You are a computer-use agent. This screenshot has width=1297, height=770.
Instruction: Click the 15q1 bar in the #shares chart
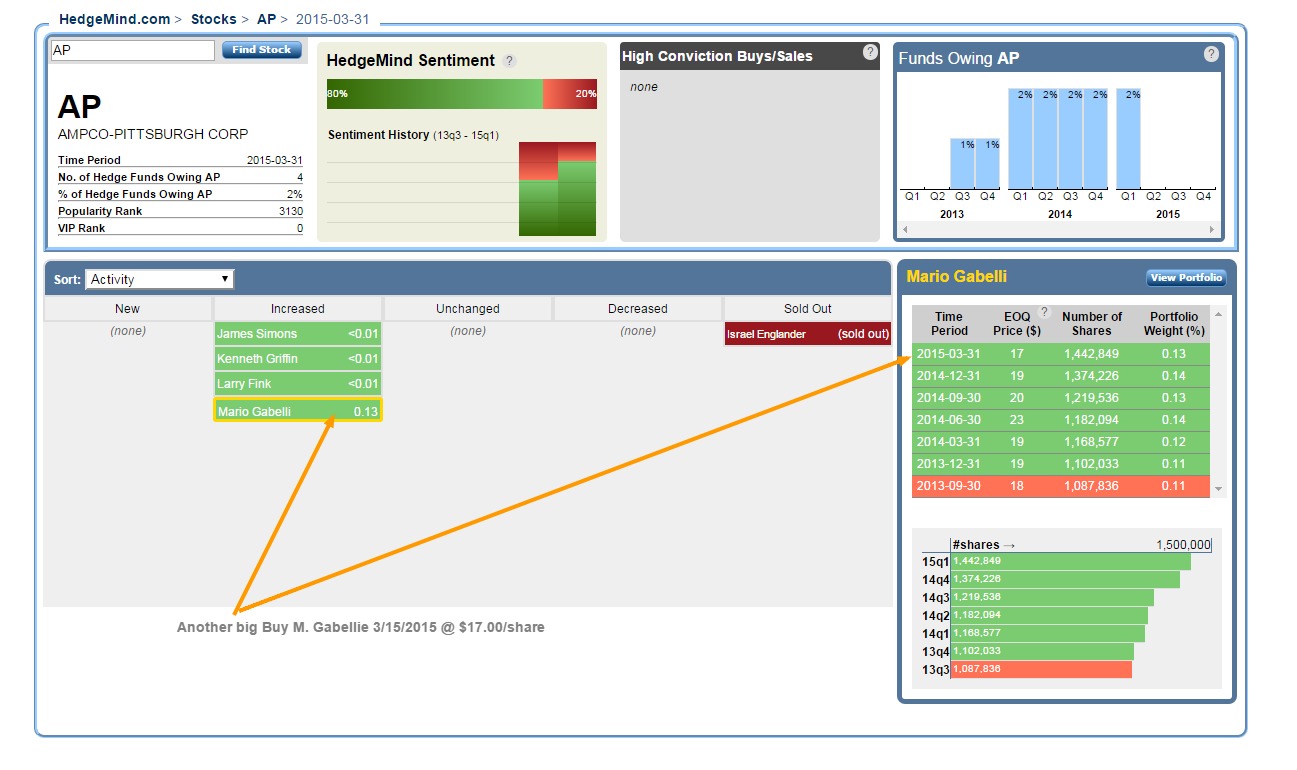click(1070, 561)
